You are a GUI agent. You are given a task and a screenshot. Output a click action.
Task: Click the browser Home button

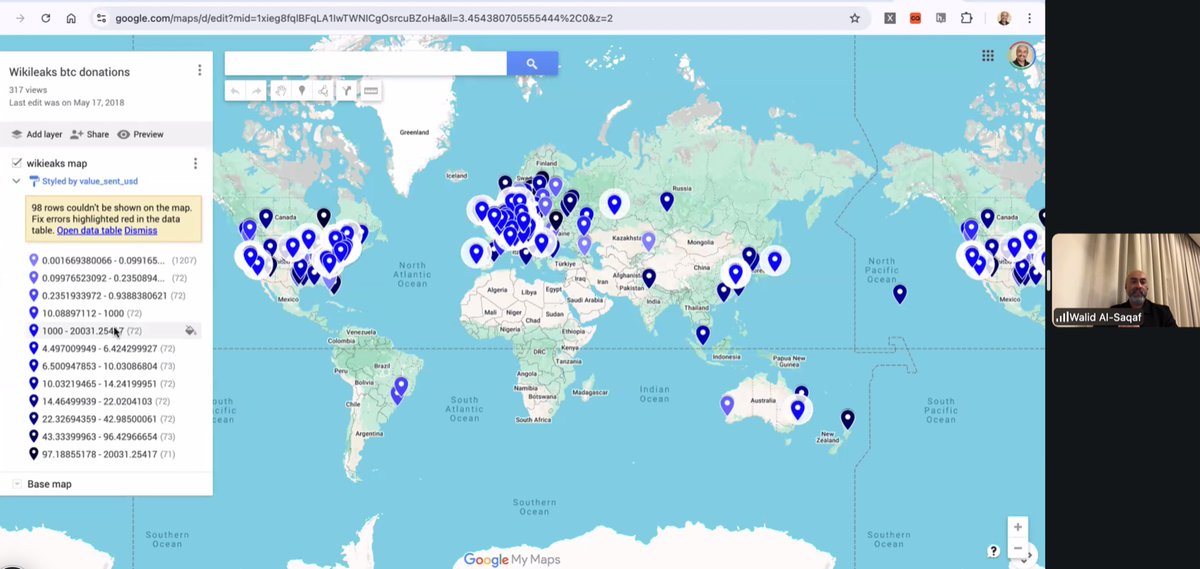[71, 18]
